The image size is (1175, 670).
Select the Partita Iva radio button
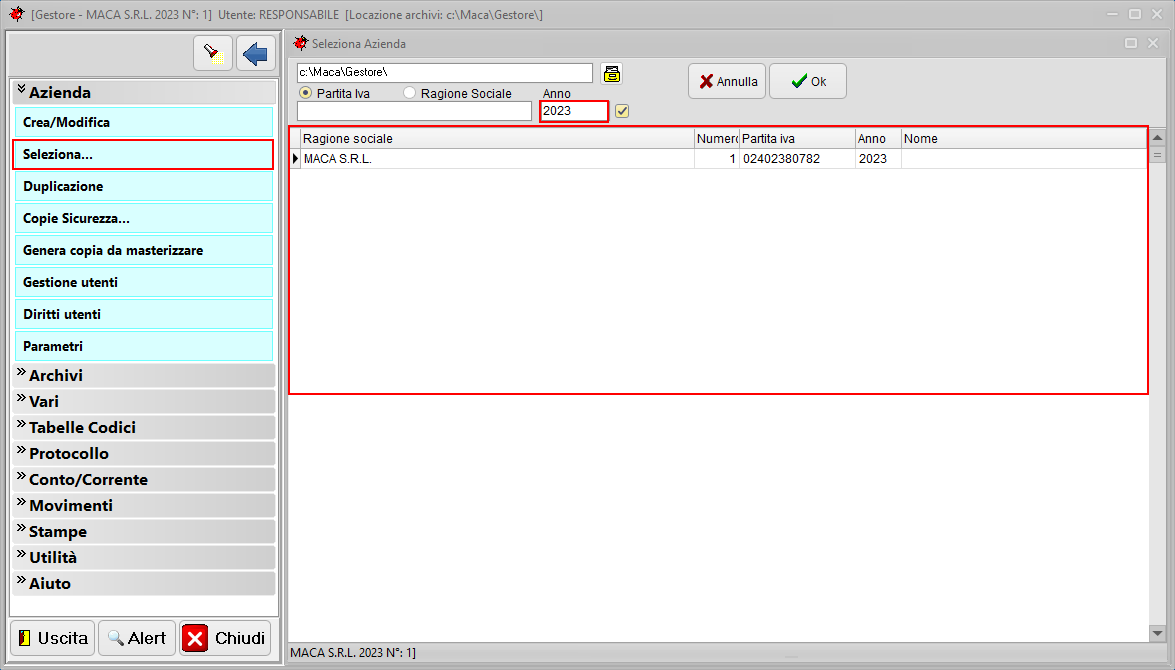tap(306, 93)
